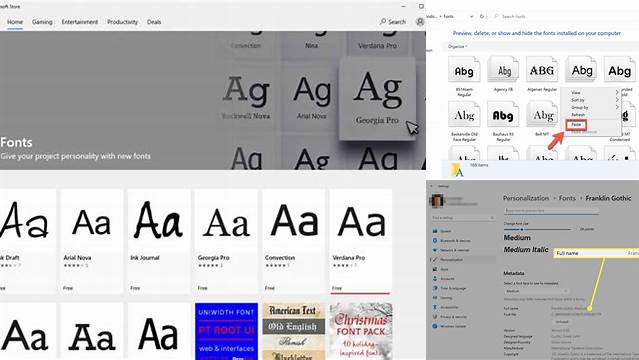The width and height of the screenshot is (639, 360).
Task: Choose Paste from the context menu
Action: click(x=576, y=124)
